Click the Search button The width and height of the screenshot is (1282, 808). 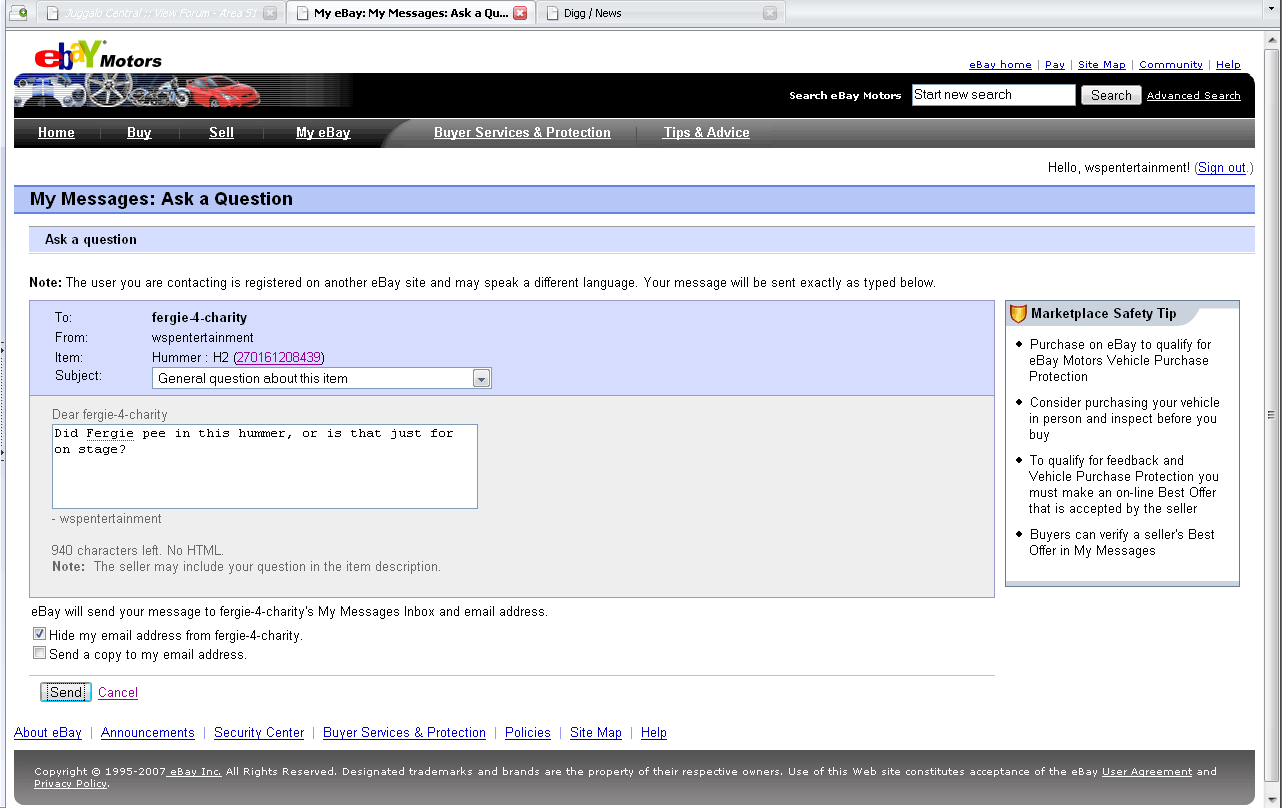(x=1111, y=95)
